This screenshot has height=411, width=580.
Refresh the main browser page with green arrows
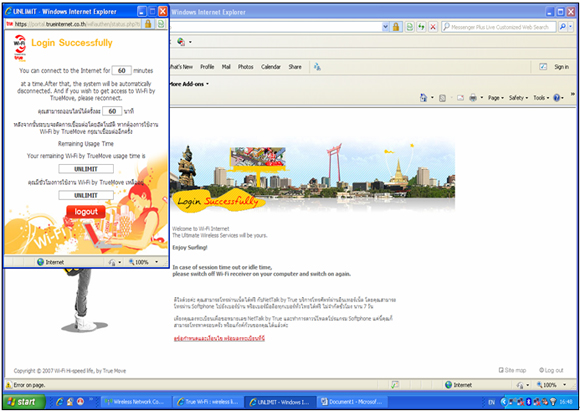point(421,27)
